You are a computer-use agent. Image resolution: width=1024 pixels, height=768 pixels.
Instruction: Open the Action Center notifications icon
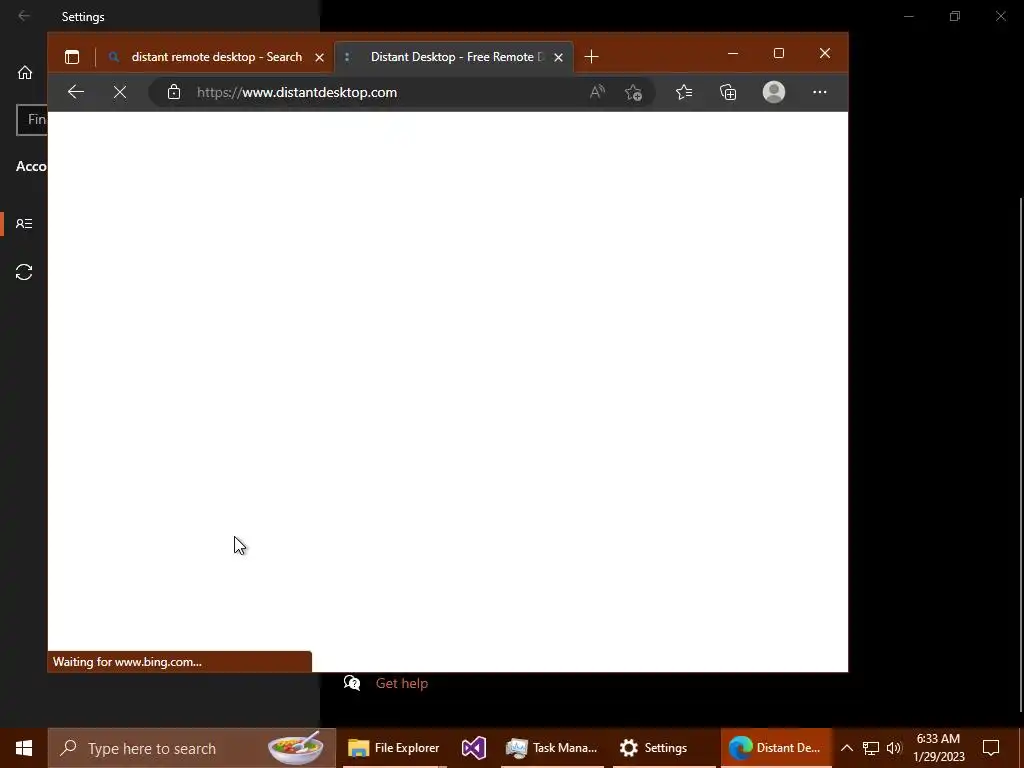coord(991,748)
